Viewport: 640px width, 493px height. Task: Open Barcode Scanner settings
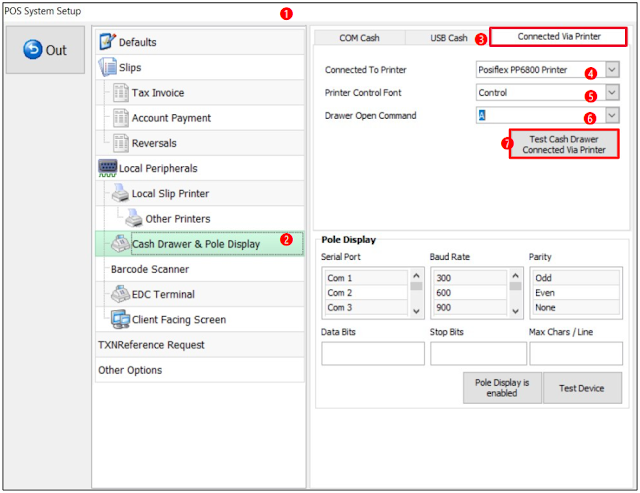[x=200, y=269]
